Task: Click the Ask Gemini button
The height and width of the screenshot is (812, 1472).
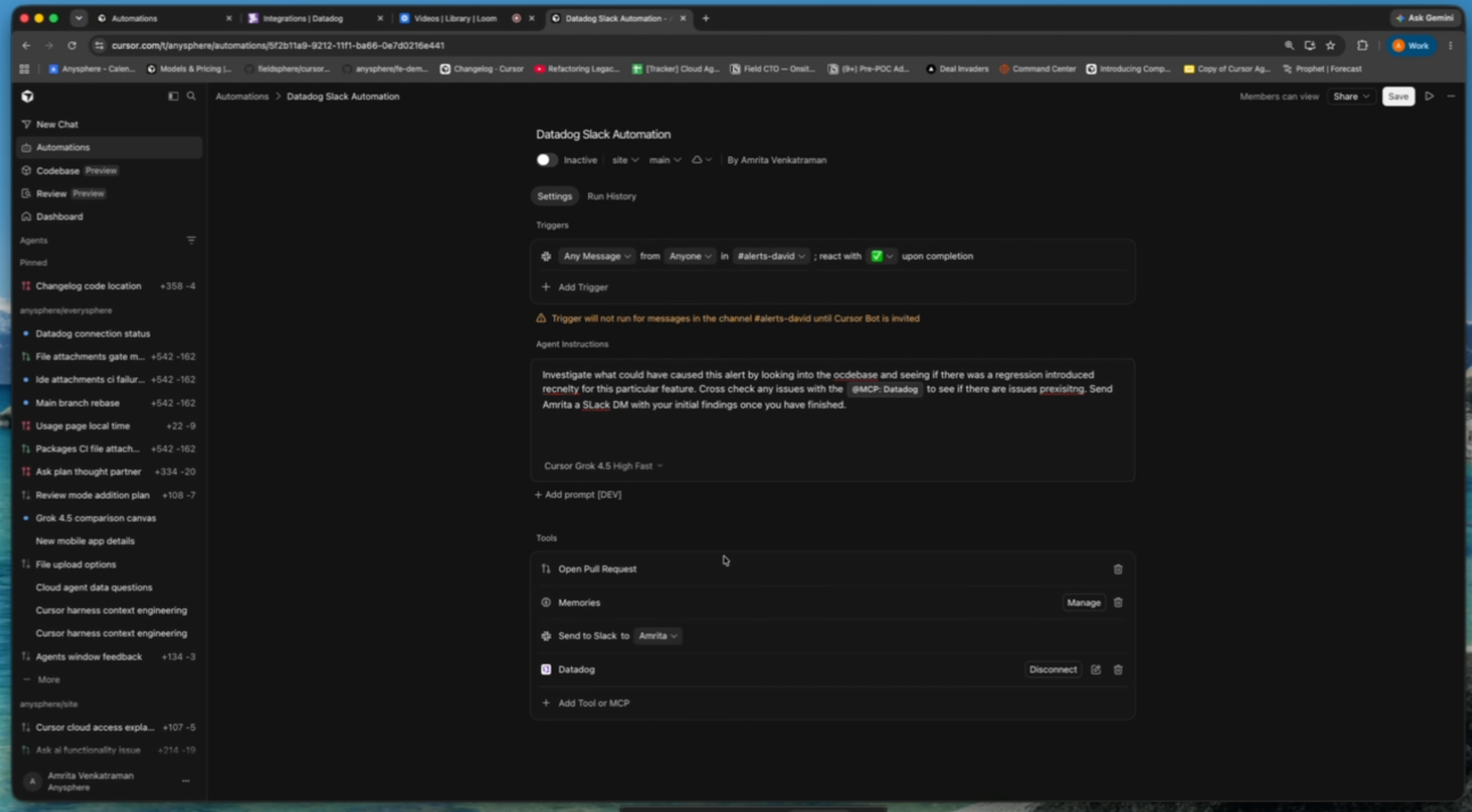Action: click(x=1425, y=18)
